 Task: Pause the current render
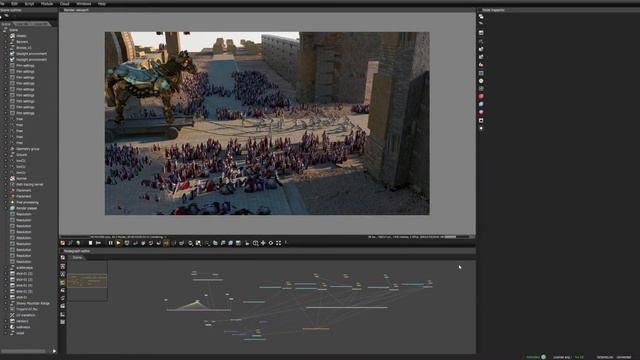point(110,243)
